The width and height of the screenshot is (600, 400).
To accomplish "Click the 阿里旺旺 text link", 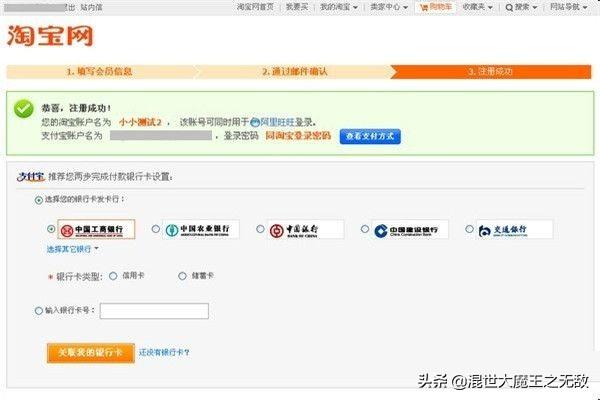I will pyautogui.click(x=277, y=122).
